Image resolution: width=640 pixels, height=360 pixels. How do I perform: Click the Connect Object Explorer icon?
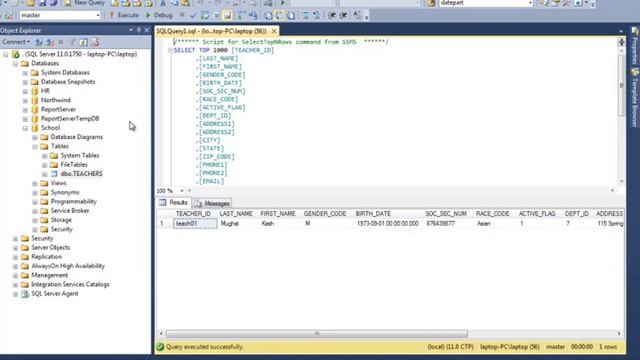point(39,42)
